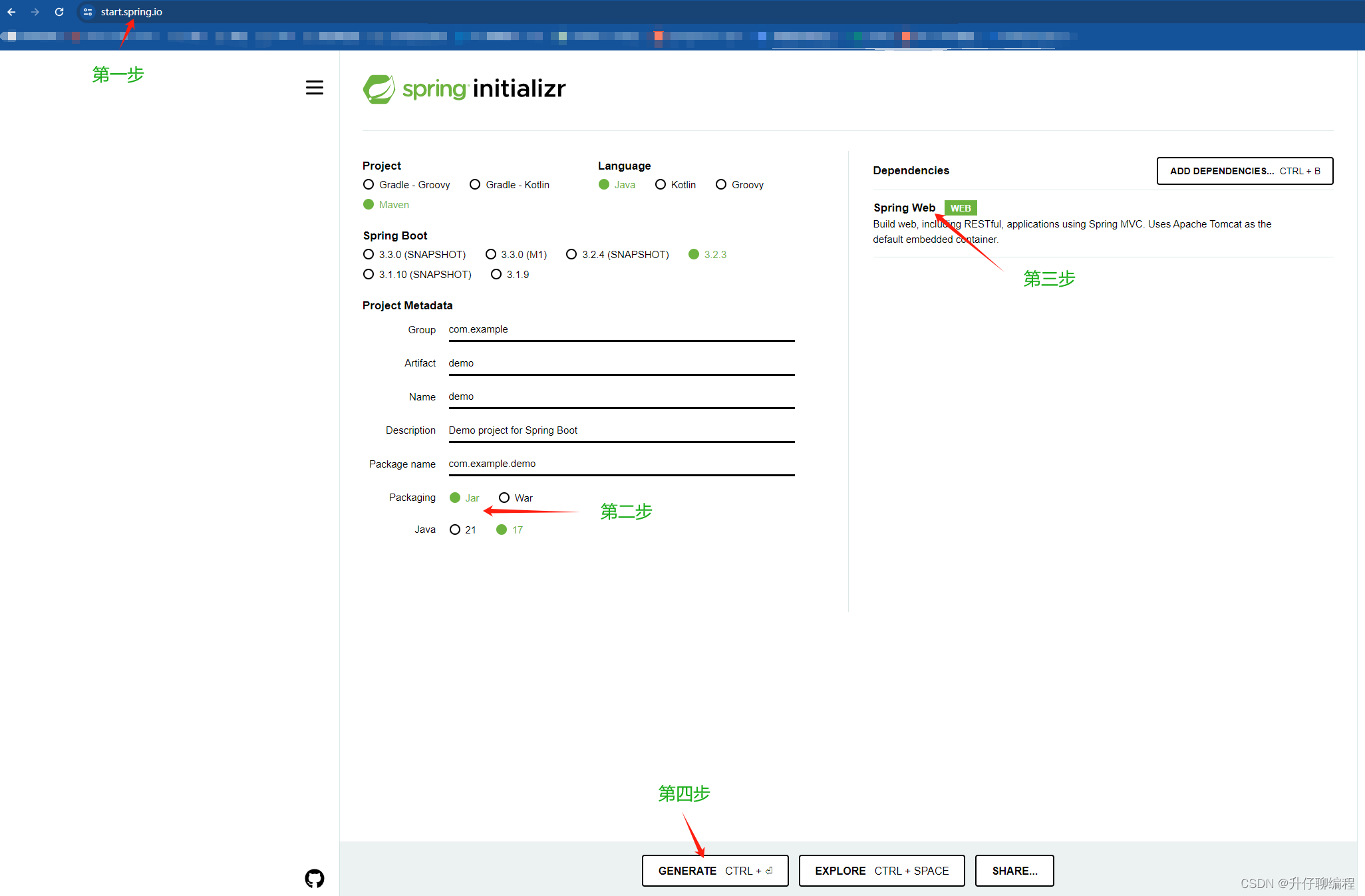Click the Description input field
The image size is (1365, 896).
pos(621,431)
